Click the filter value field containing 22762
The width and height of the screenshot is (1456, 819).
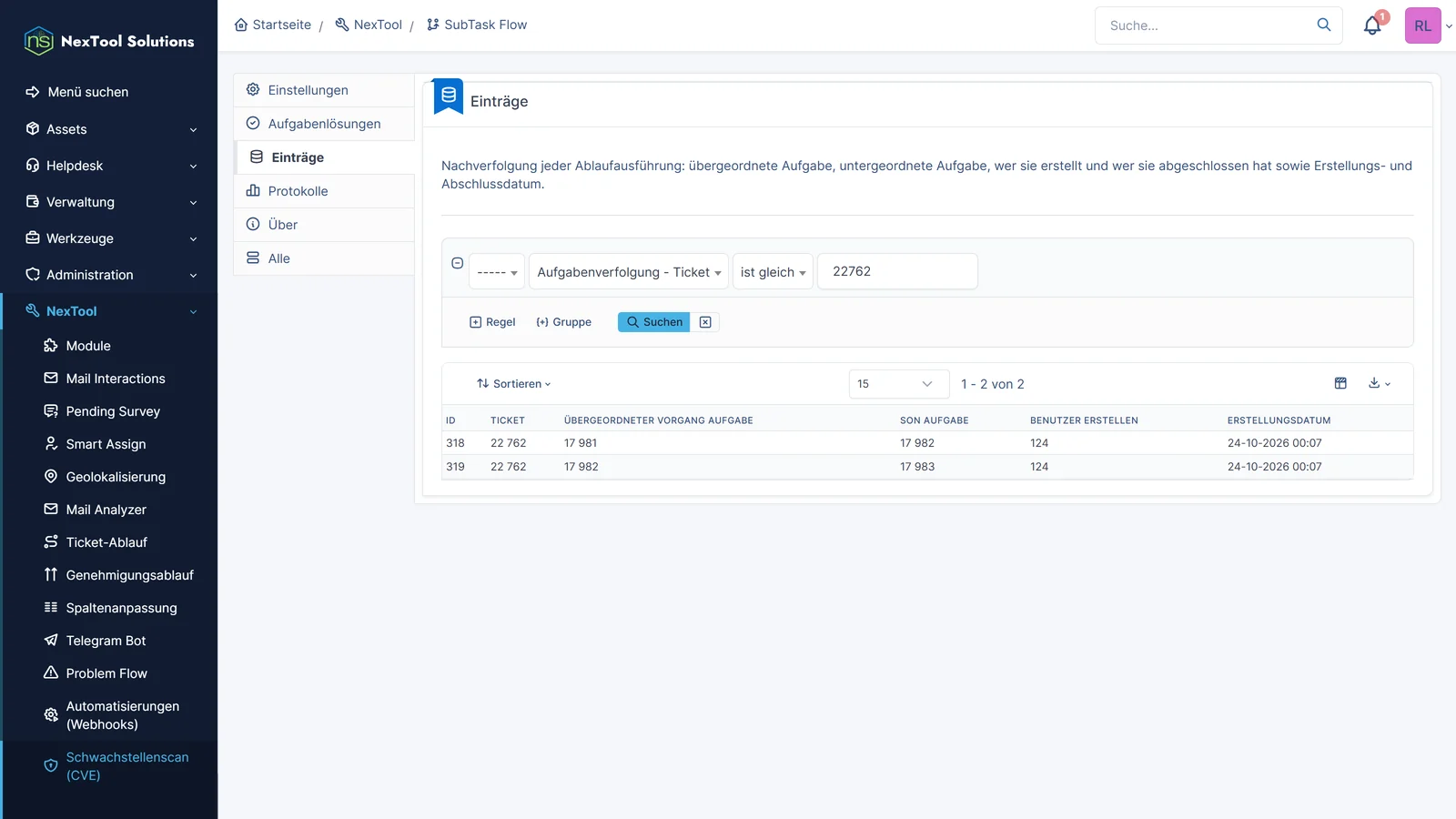897,271
